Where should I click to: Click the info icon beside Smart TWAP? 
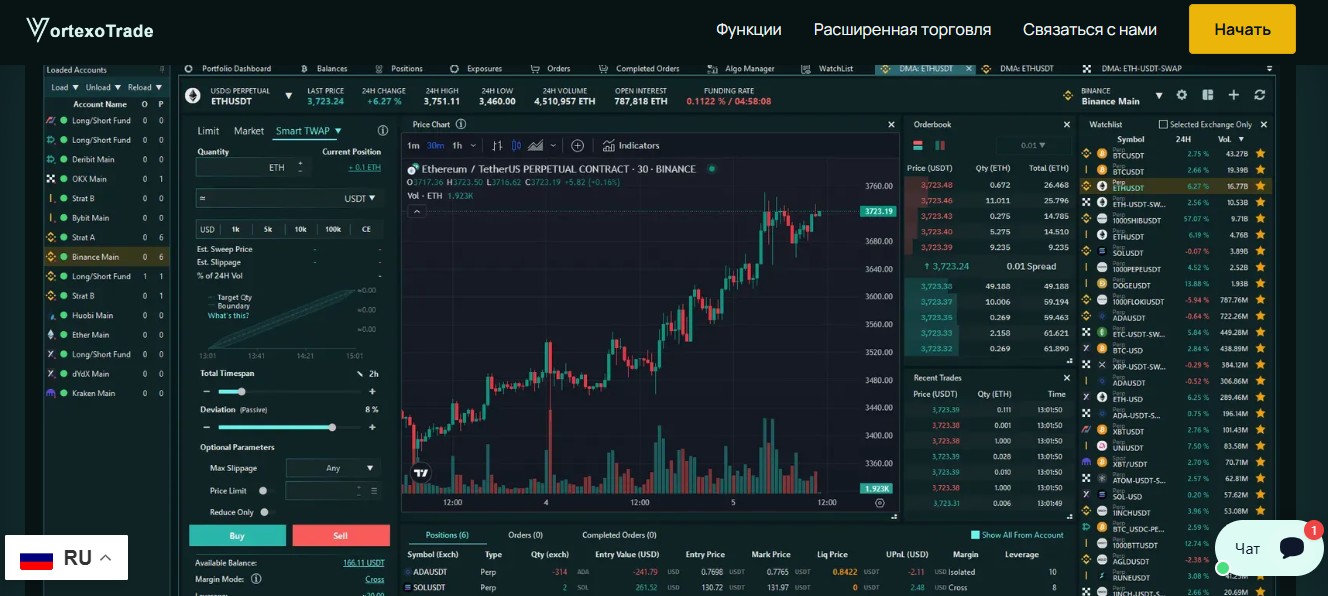[x=383, y=131]
